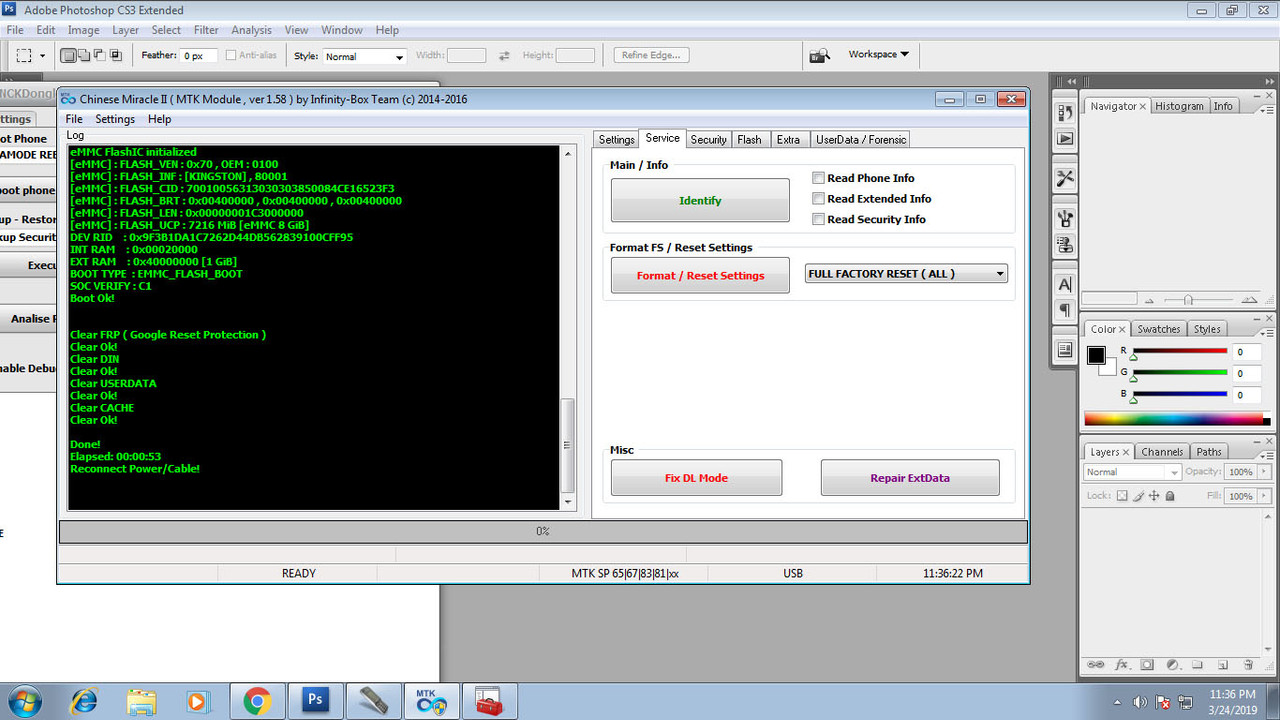Toggle lock position in Layers panel

[1154, 496]
